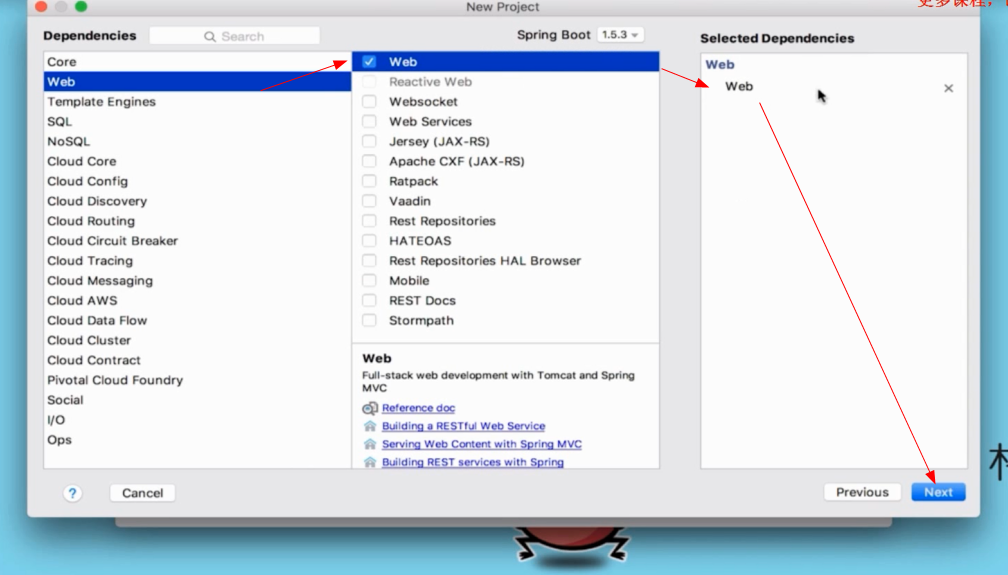1008x575 pixels.
Task: Select the Rest Repositories checkbox
Action: (369, 221)
